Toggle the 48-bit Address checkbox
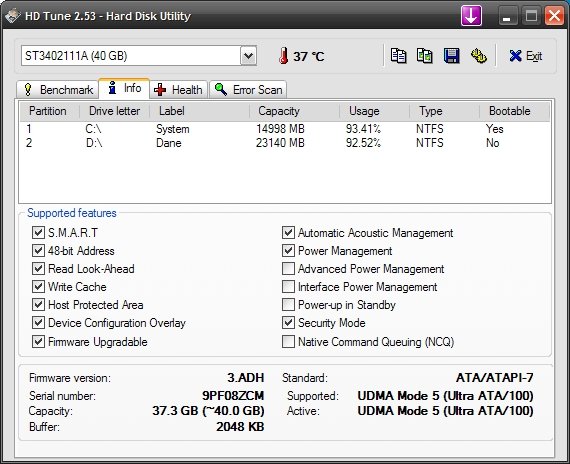 click(x=38, y=251)
